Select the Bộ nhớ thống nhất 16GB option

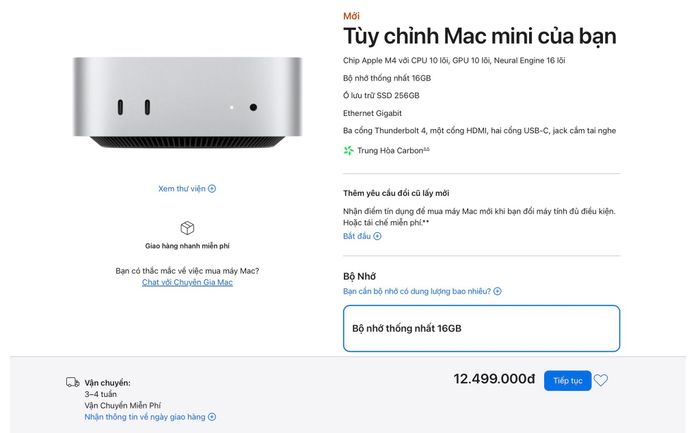point(481,328)
